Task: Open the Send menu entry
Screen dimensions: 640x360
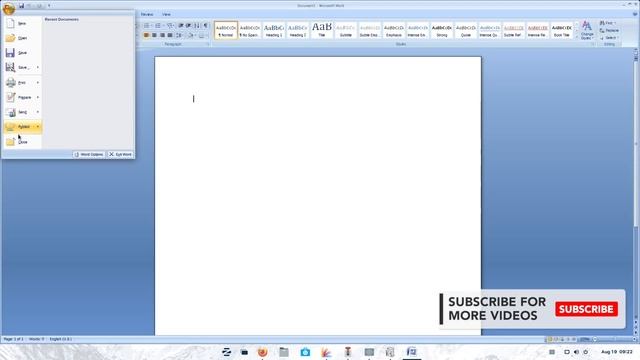Action: pos(22,112)
